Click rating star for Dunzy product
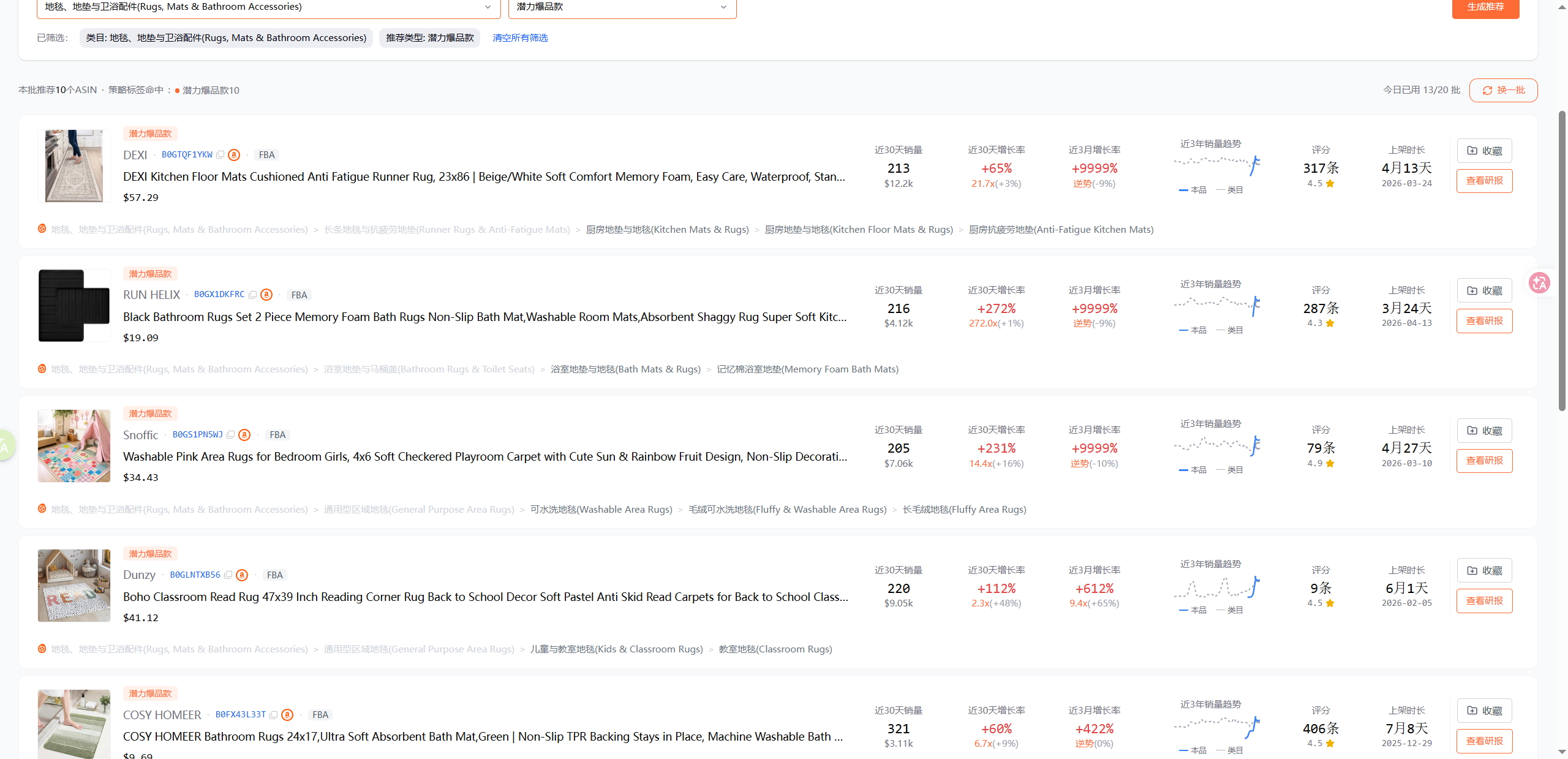 [x=1330, y=603]
